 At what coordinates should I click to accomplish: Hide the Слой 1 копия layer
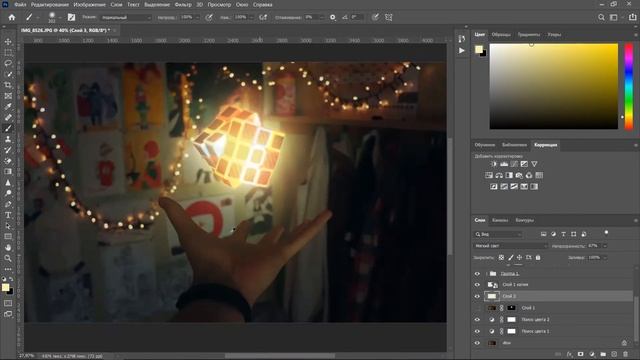pos(477,285)
